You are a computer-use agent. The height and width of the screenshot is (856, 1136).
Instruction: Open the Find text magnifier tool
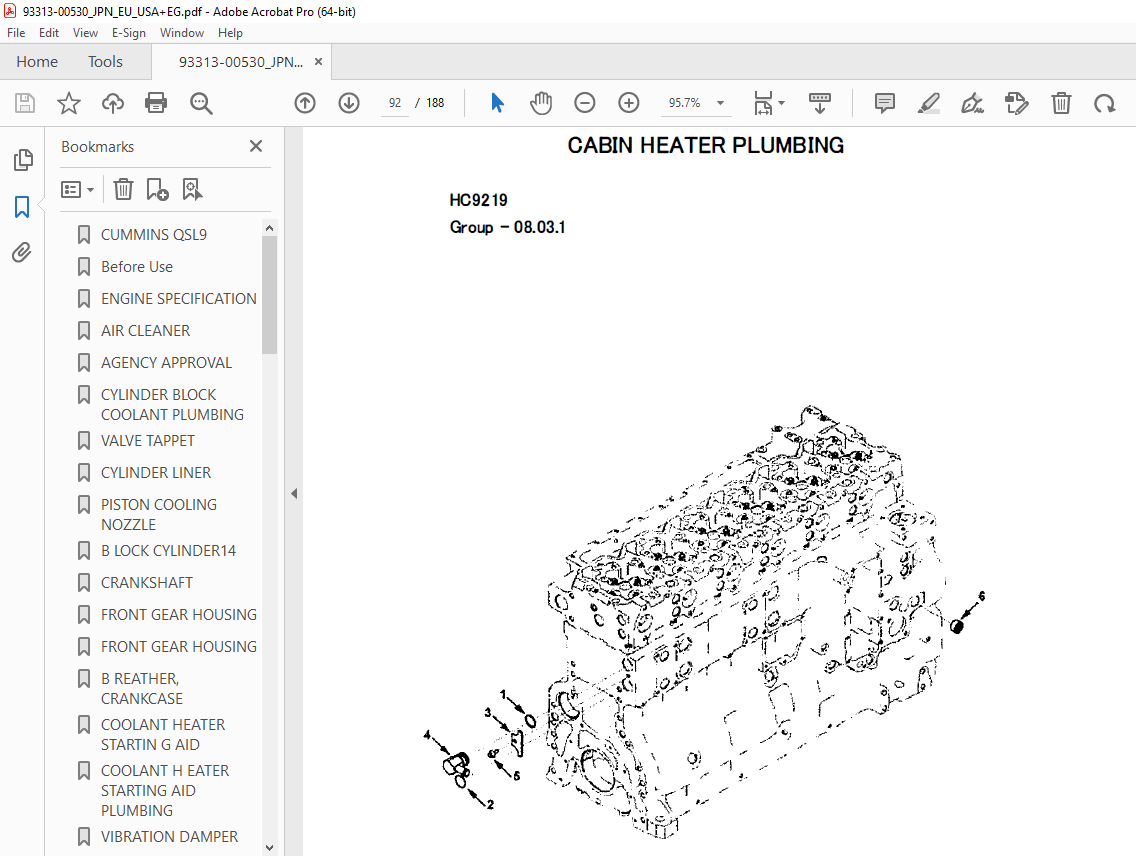(x=201, y=103)
